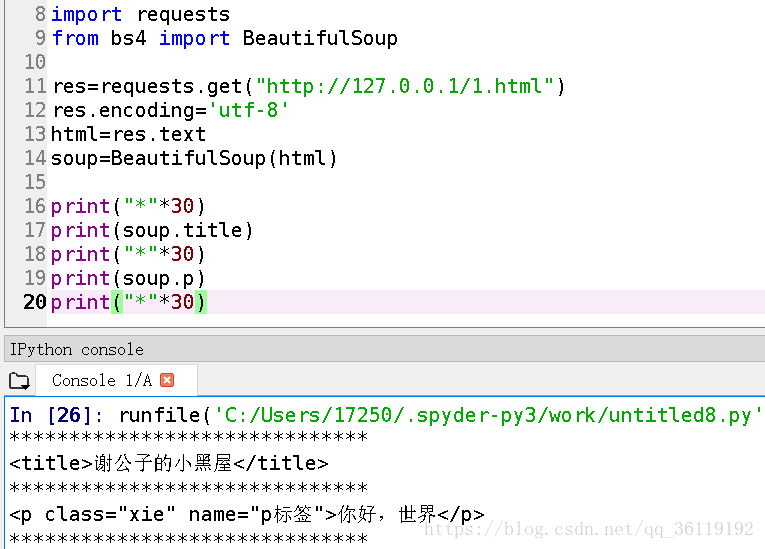Click print("*"*30) on line 16
The image size is (765, 549).
(x=128, y=206)
